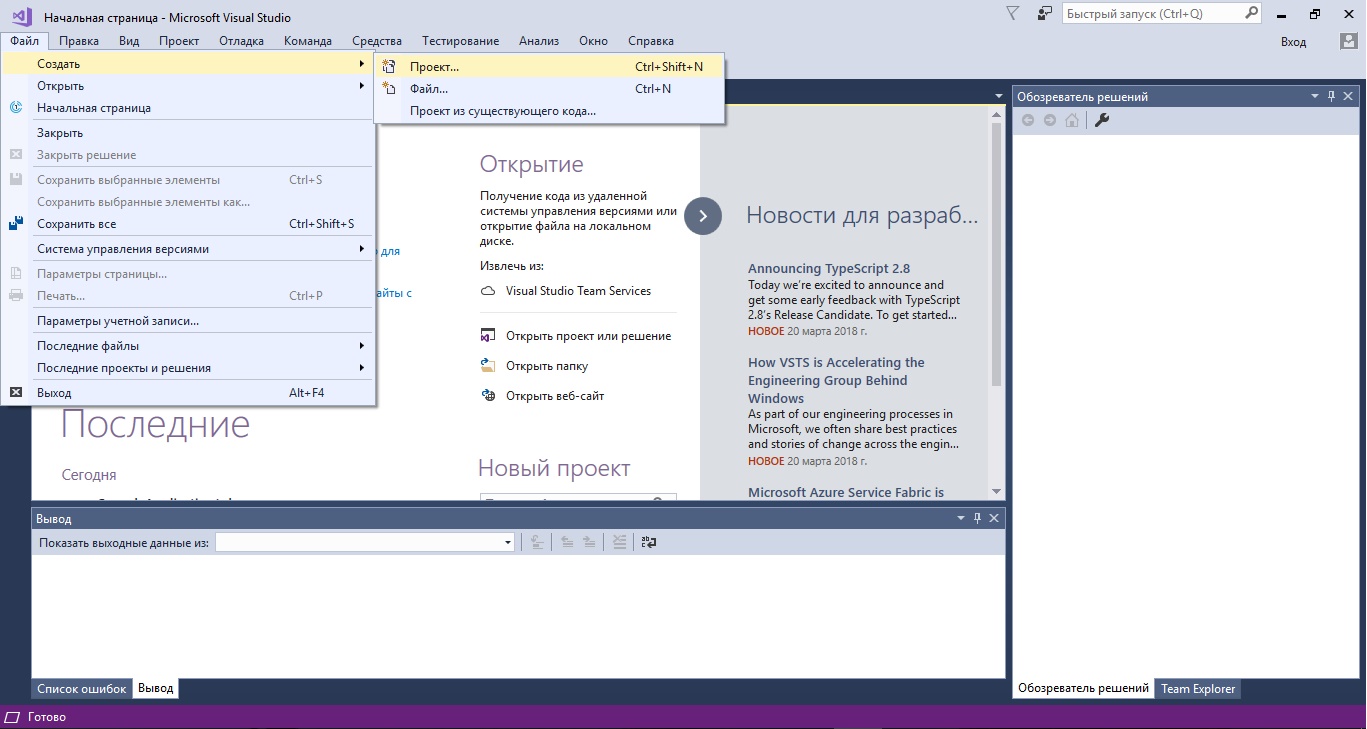Choose Проект из существующего кода...
The image size is (1367, 729).
(549, 111)
